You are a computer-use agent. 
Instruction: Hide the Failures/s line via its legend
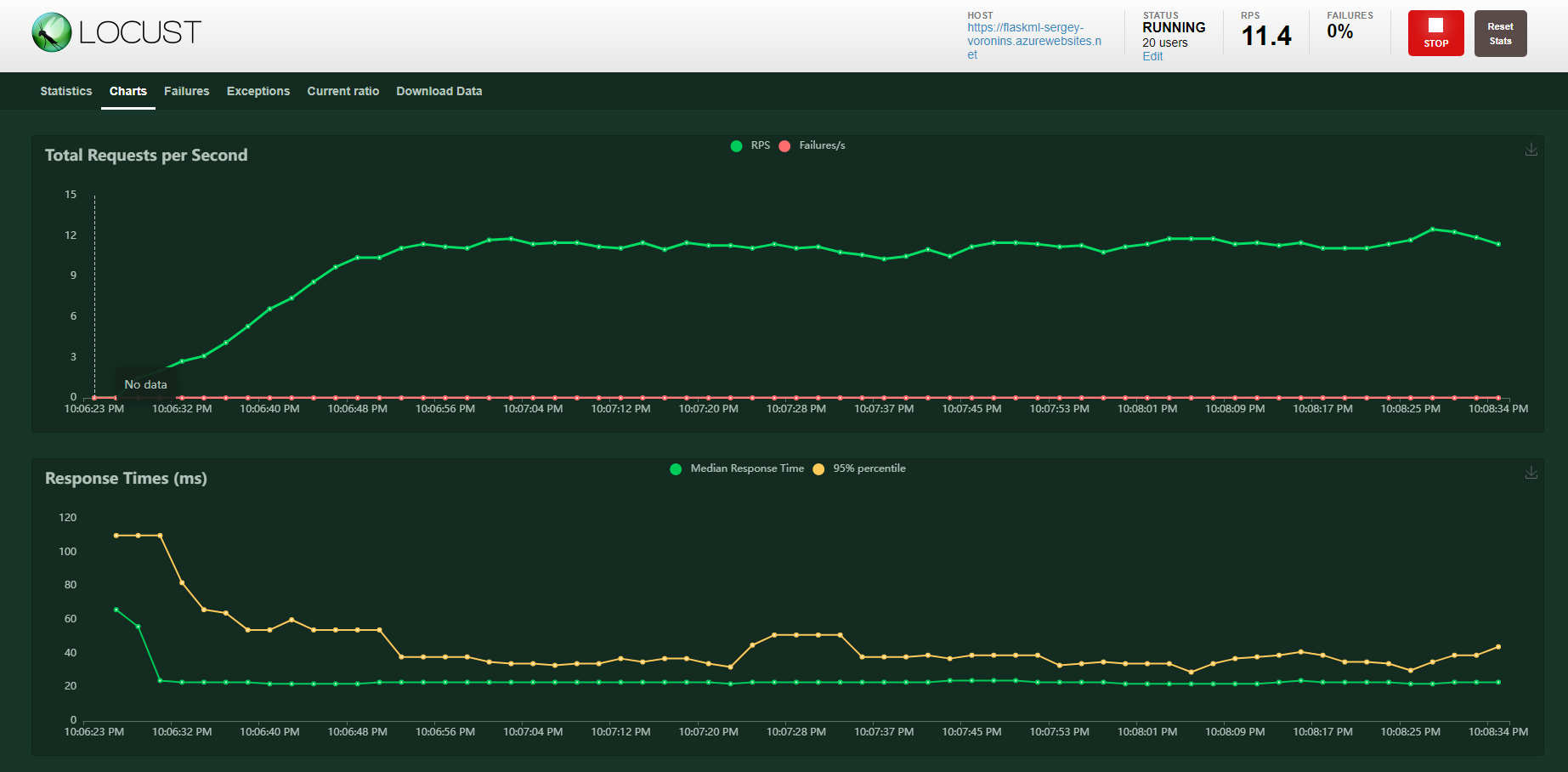pyautogui.click(x=812, y=145)
